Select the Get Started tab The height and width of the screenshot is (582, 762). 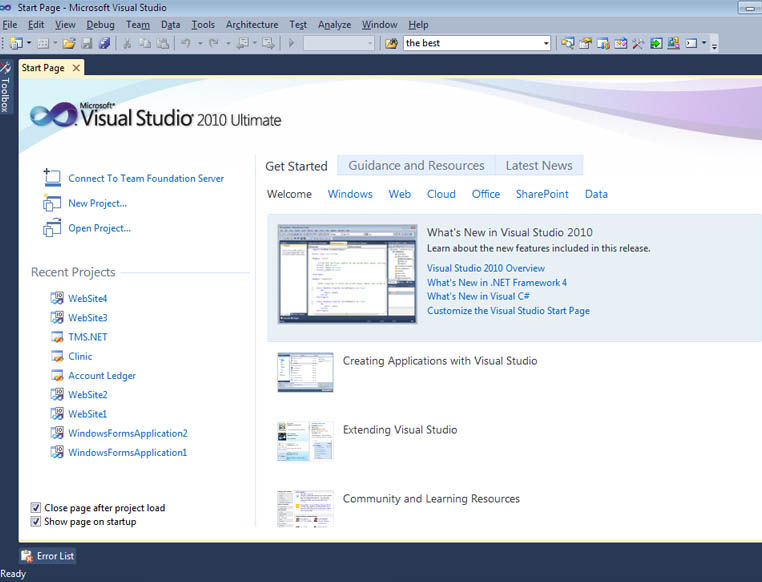tap(296, 166)
